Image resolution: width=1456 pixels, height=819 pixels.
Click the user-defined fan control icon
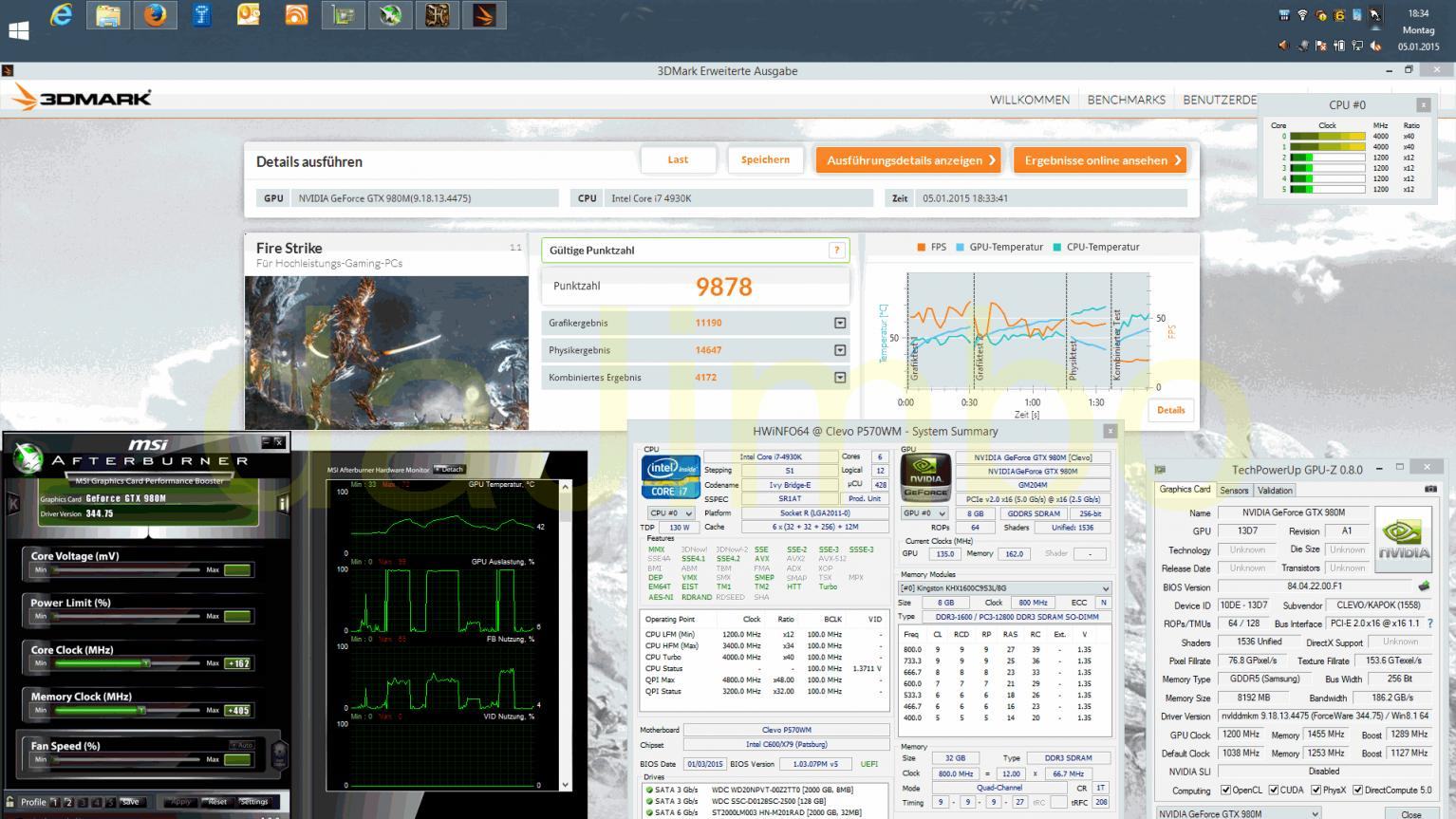pyautogui.click(x=279, y=754)
